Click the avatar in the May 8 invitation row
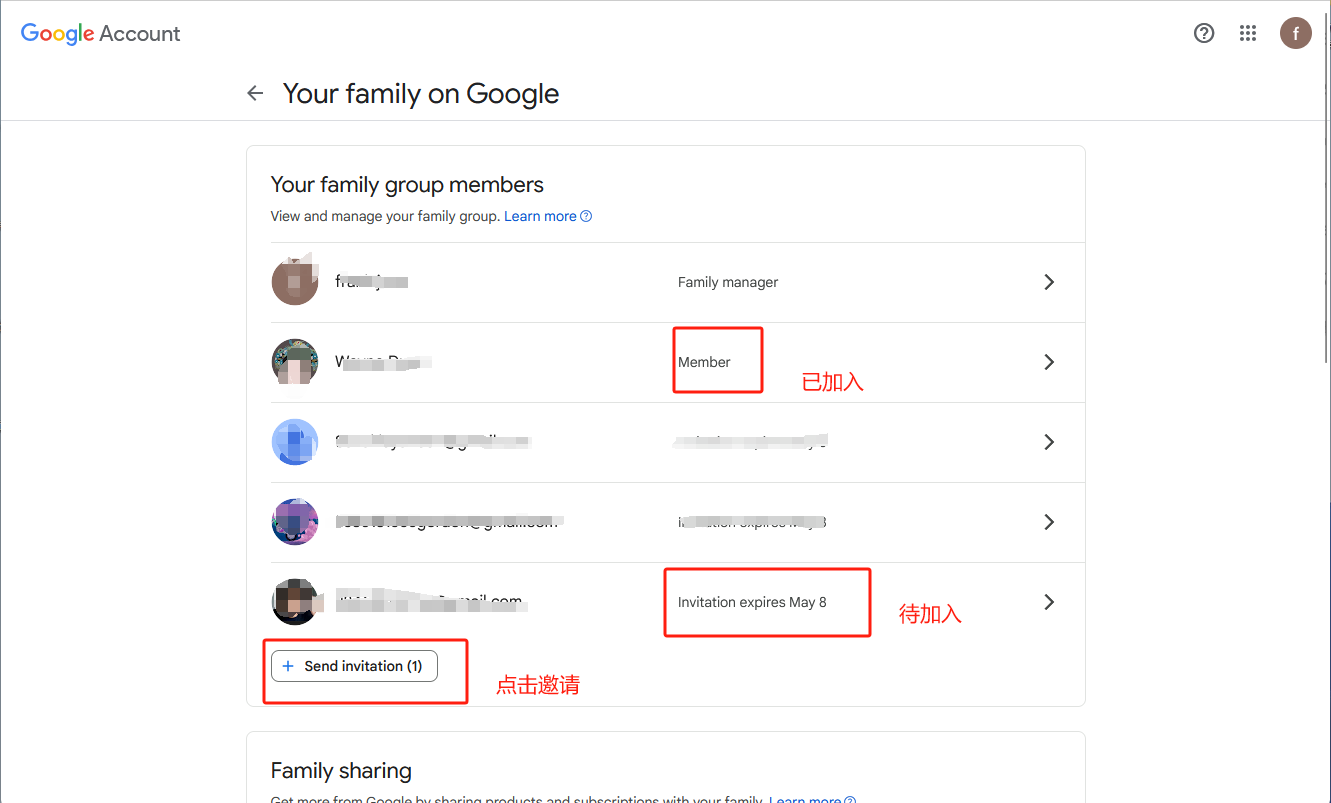This screenshot has width=1331, height=803. (295, 602)
